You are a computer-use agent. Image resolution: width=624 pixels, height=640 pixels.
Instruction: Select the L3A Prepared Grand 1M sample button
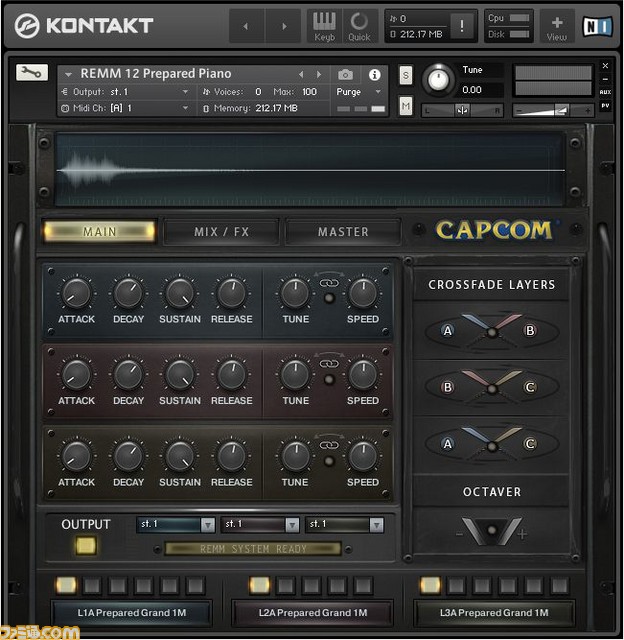pyautogui.click(x=494, y=613)
